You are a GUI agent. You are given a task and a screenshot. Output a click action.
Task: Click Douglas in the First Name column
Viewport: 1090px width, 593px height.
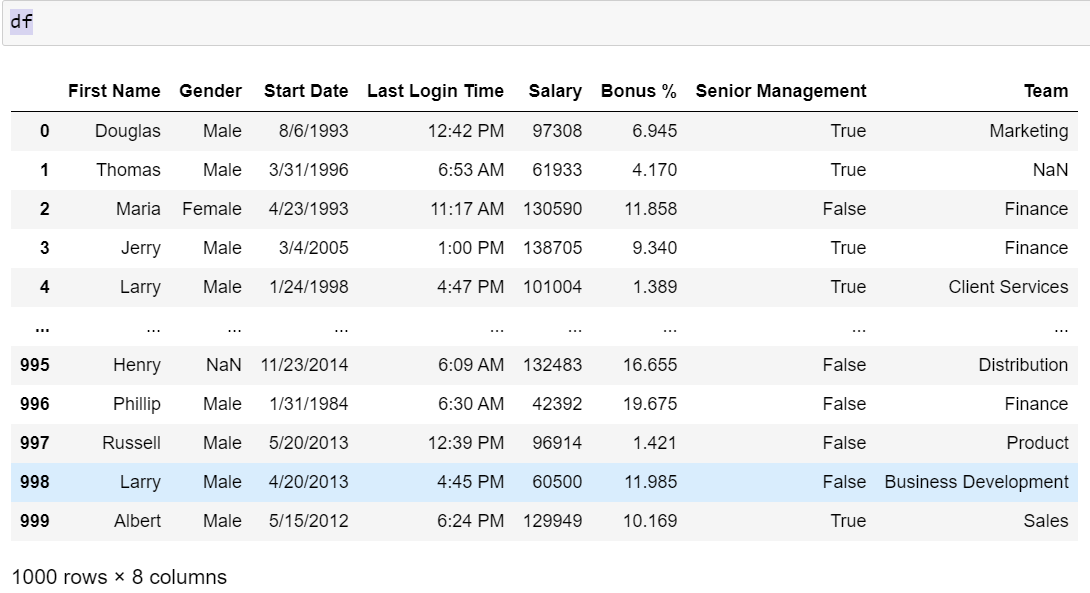(x=126, y=131)
